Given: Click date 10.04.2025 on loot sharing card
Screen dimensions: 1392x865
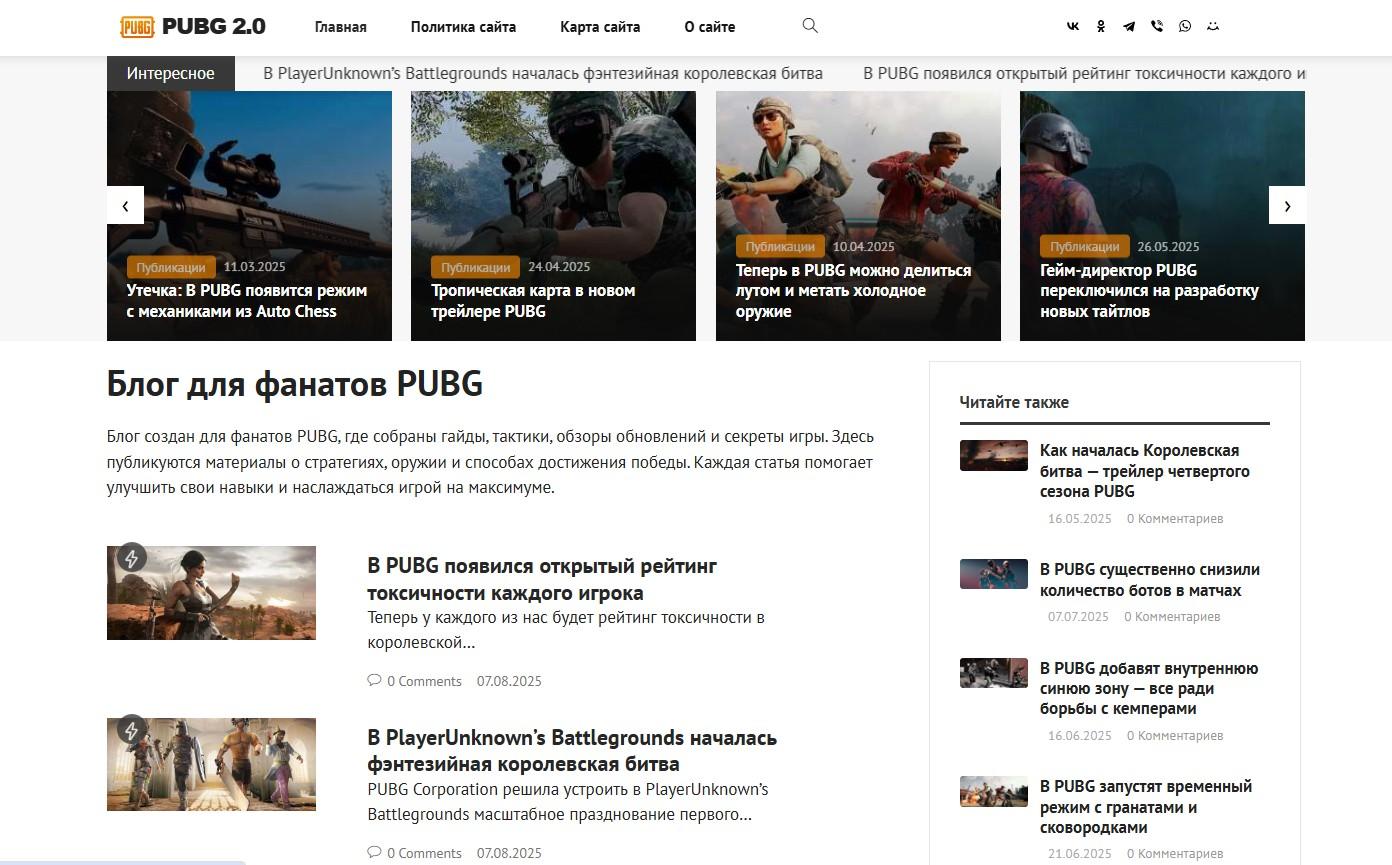Looking at the screenshot, I should 864,246.
